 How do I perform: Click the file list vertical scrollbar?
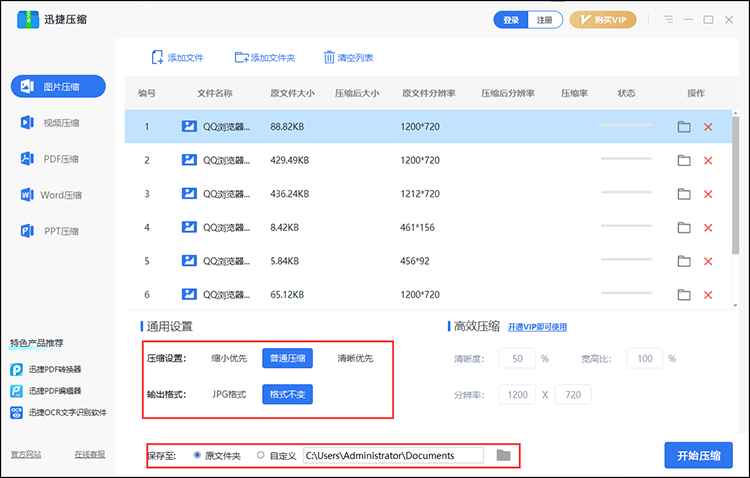(736, 187)
